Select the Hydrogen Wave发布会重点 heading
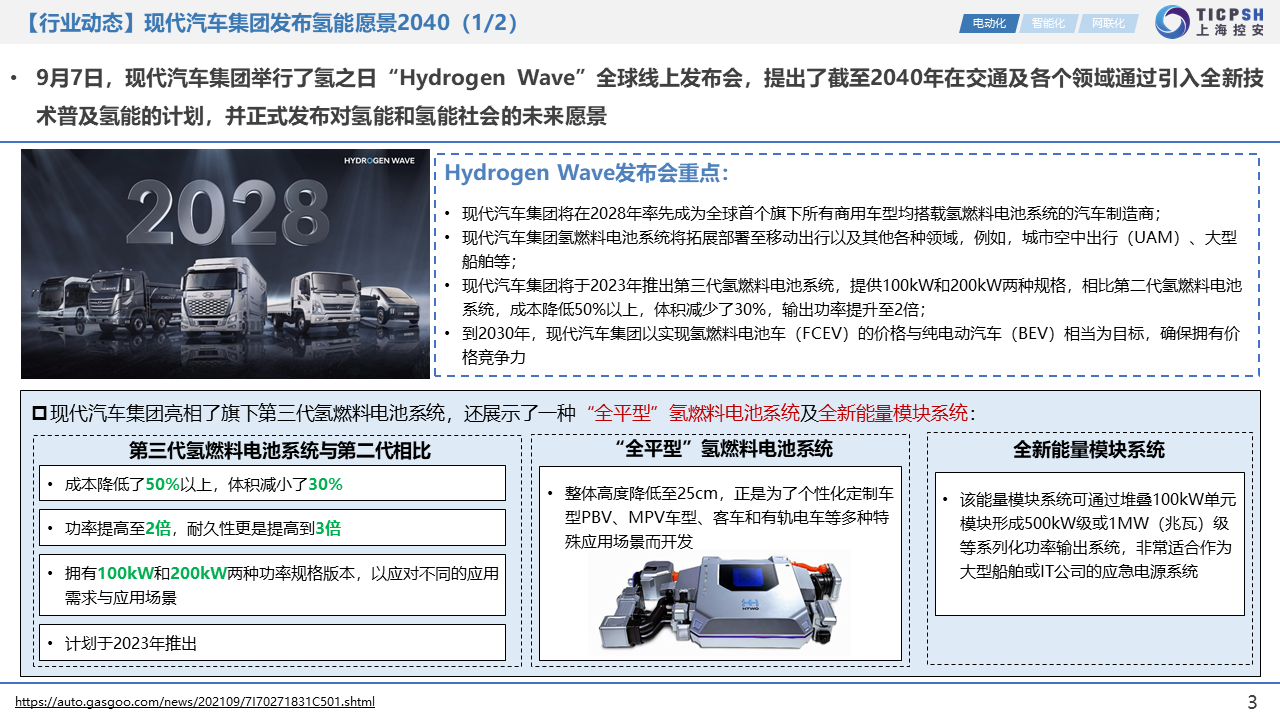 587,173
